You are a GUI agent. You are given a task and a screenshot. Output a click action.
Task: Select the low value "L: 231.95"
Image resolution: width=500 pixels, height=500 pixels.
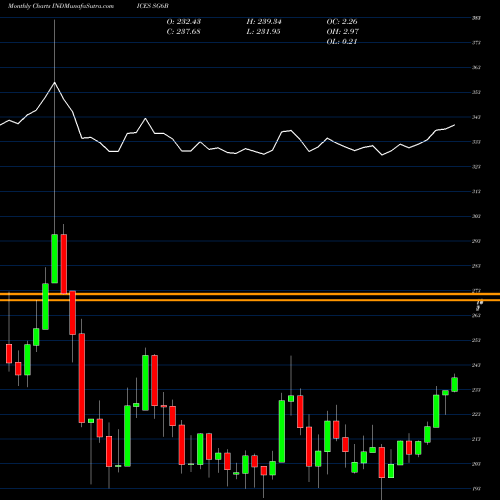tap(263, 32)
